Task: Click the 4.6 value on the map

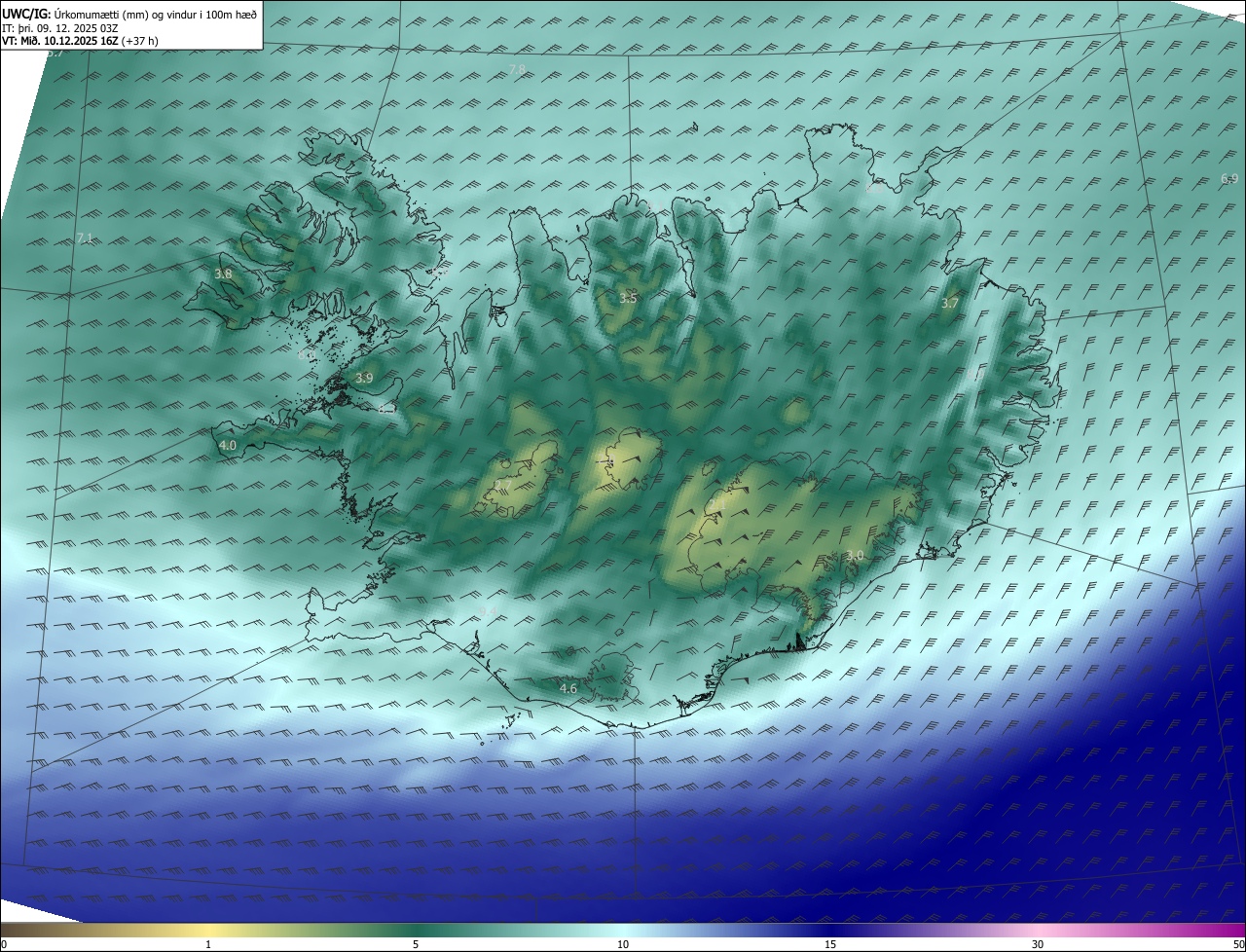Action: click(x=568, y=689)
